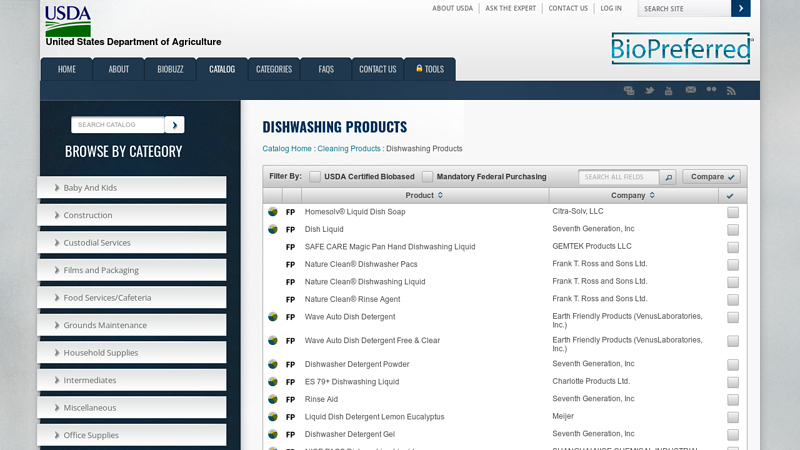Screen dimensions: 800x450
Task: Click the magnifier search all fields icon
Action: [x=668, y=177]
